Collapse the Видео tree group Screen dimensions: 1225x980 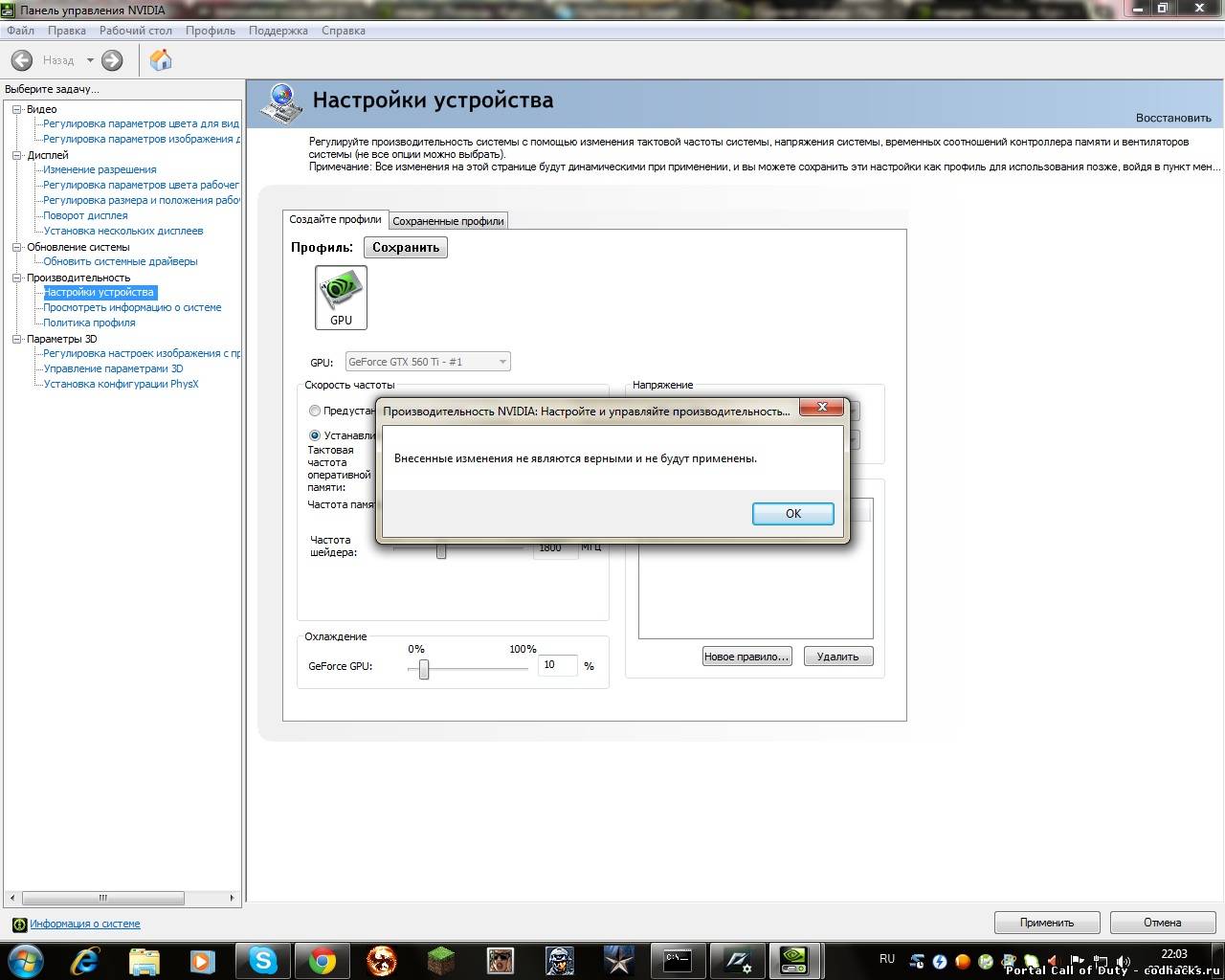[16, 109]
